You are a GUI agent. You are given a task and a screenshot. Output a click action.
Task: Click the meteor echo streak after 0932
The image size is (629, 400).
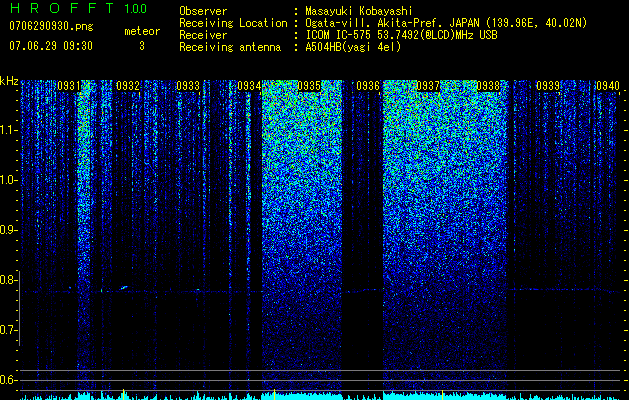[124, 287]
